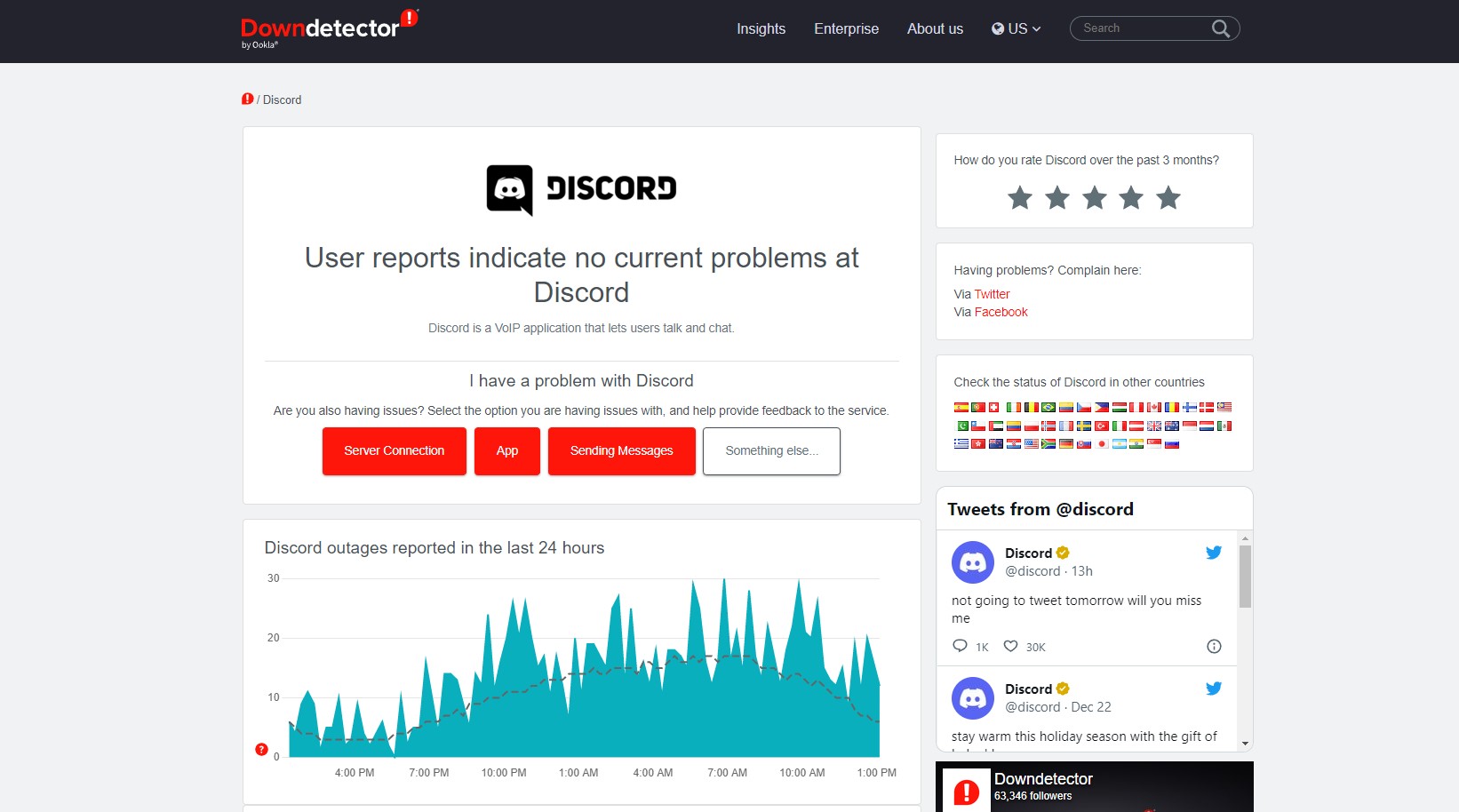The width and height of the screenshot is (1459, 812).
Task: Click the red home breadcrumb icon
Action: (x=247, y=99)
